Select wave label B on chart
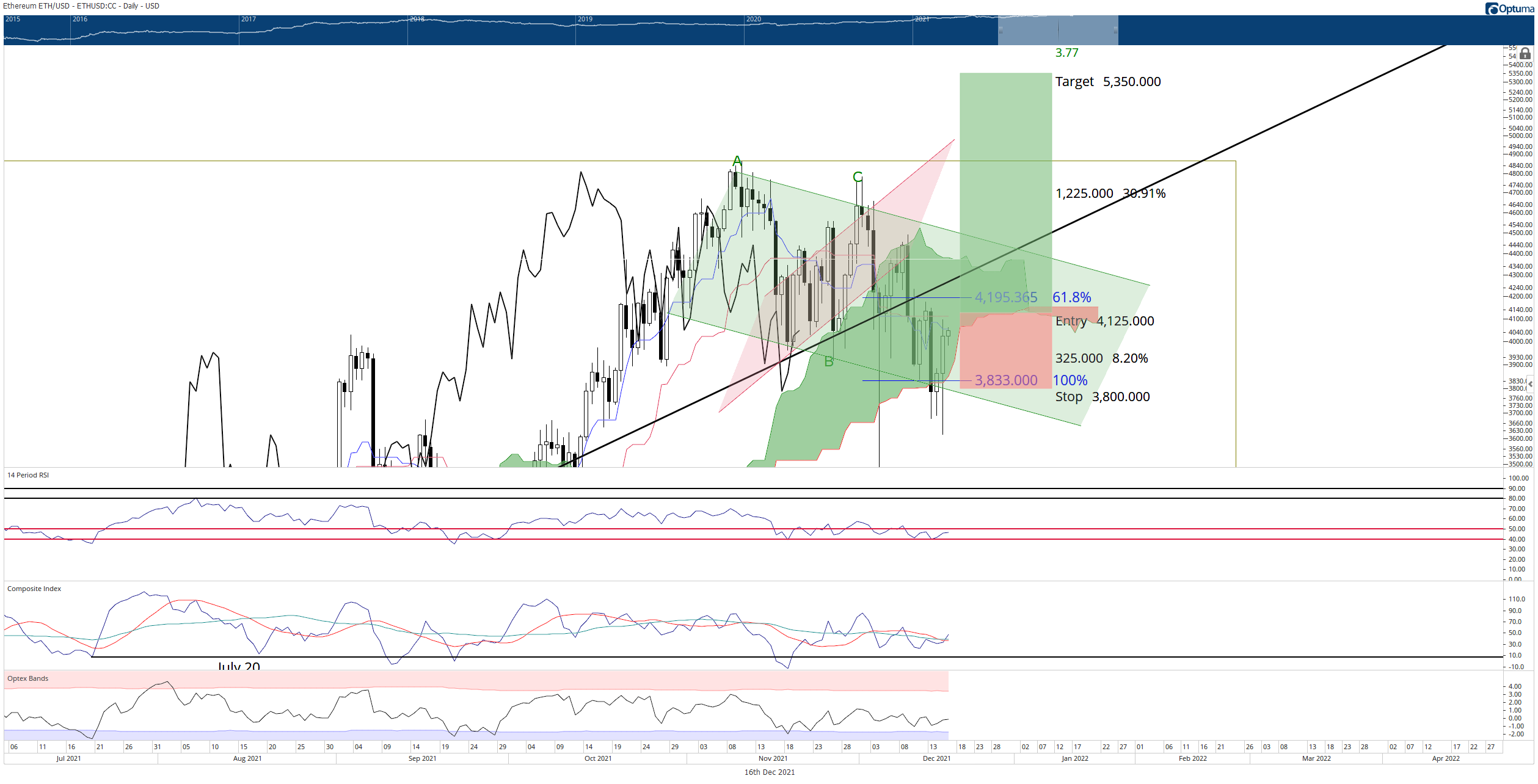Screen dimensions: 1538x784 click(828, 361)
